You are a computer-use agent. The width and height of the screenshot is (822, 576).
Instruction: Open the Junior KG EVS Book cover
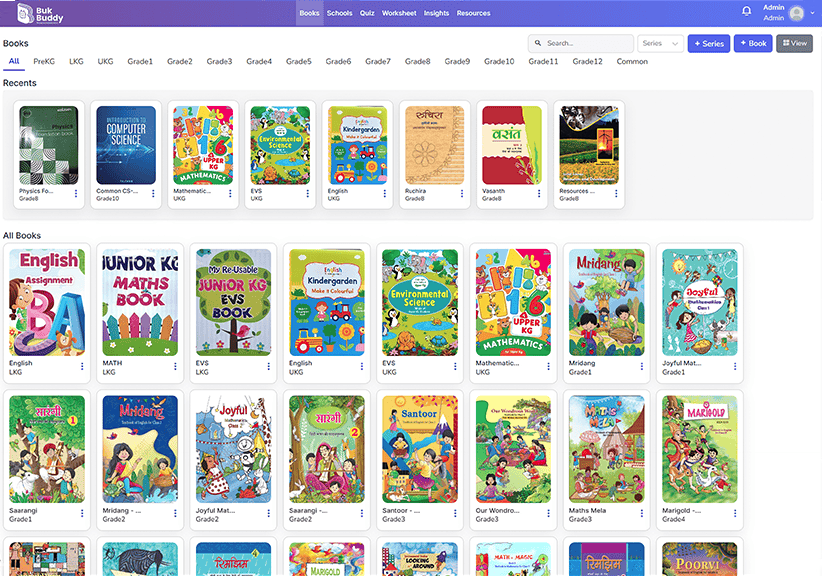(x=233, y=302)
